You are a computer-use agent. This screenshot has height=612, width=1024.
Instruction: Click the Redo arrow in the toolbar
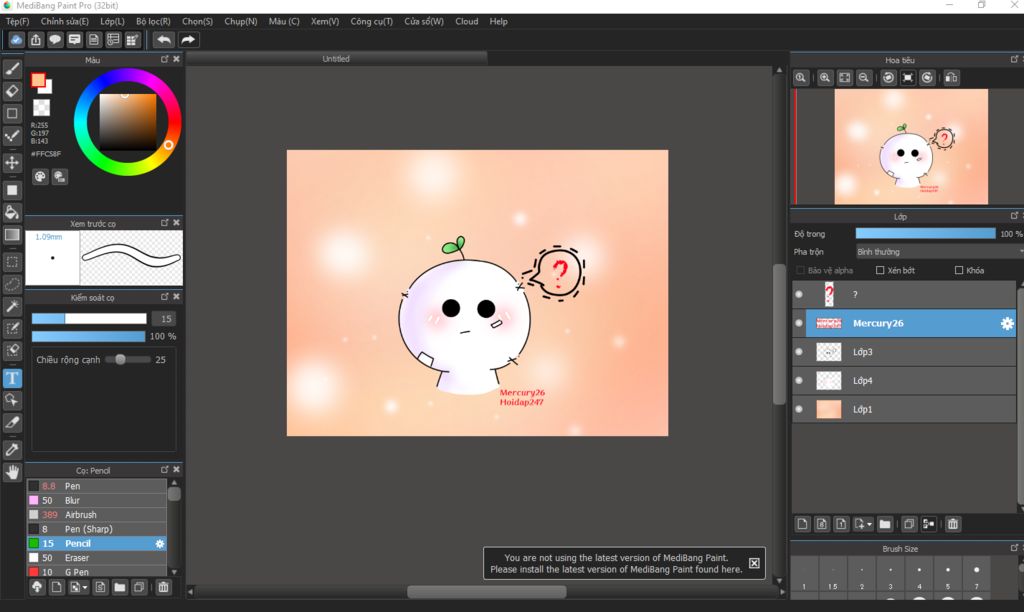click(x=188, y=40)
